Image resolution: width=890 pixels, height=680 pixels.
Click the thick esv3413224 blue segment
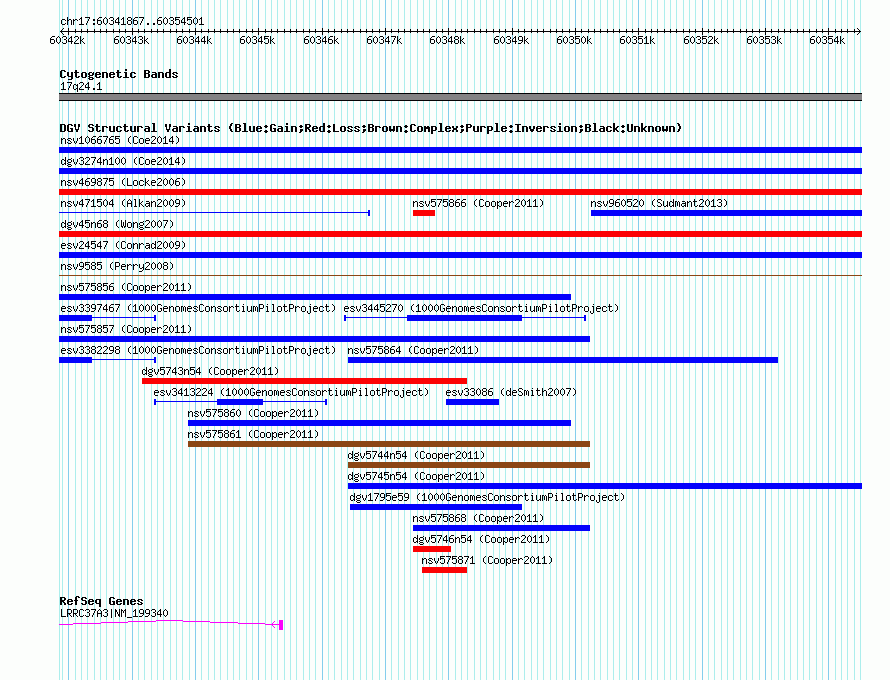coord(240,402)
